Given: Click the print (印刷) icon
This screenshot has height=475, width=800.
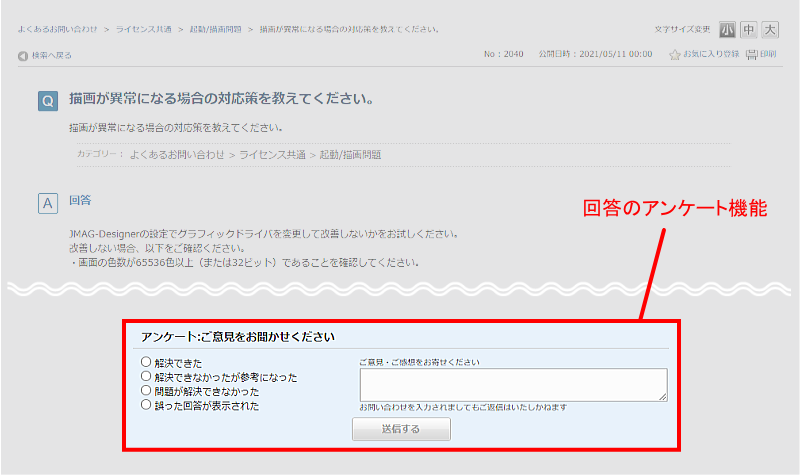Looking at the screenshot, I should point(752,54).
